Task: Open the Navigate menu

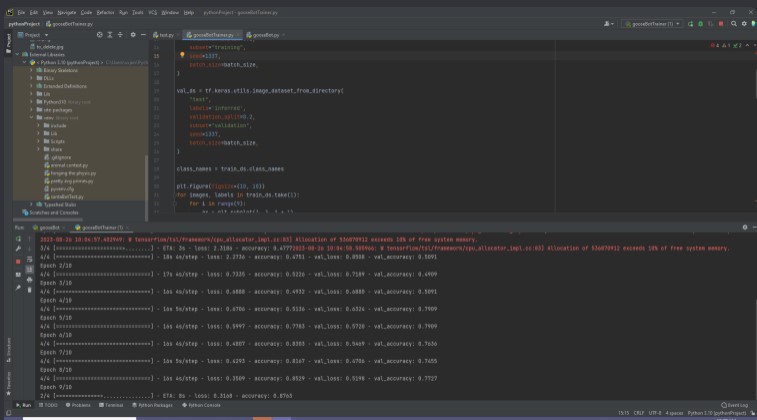Action: (67, 13)
